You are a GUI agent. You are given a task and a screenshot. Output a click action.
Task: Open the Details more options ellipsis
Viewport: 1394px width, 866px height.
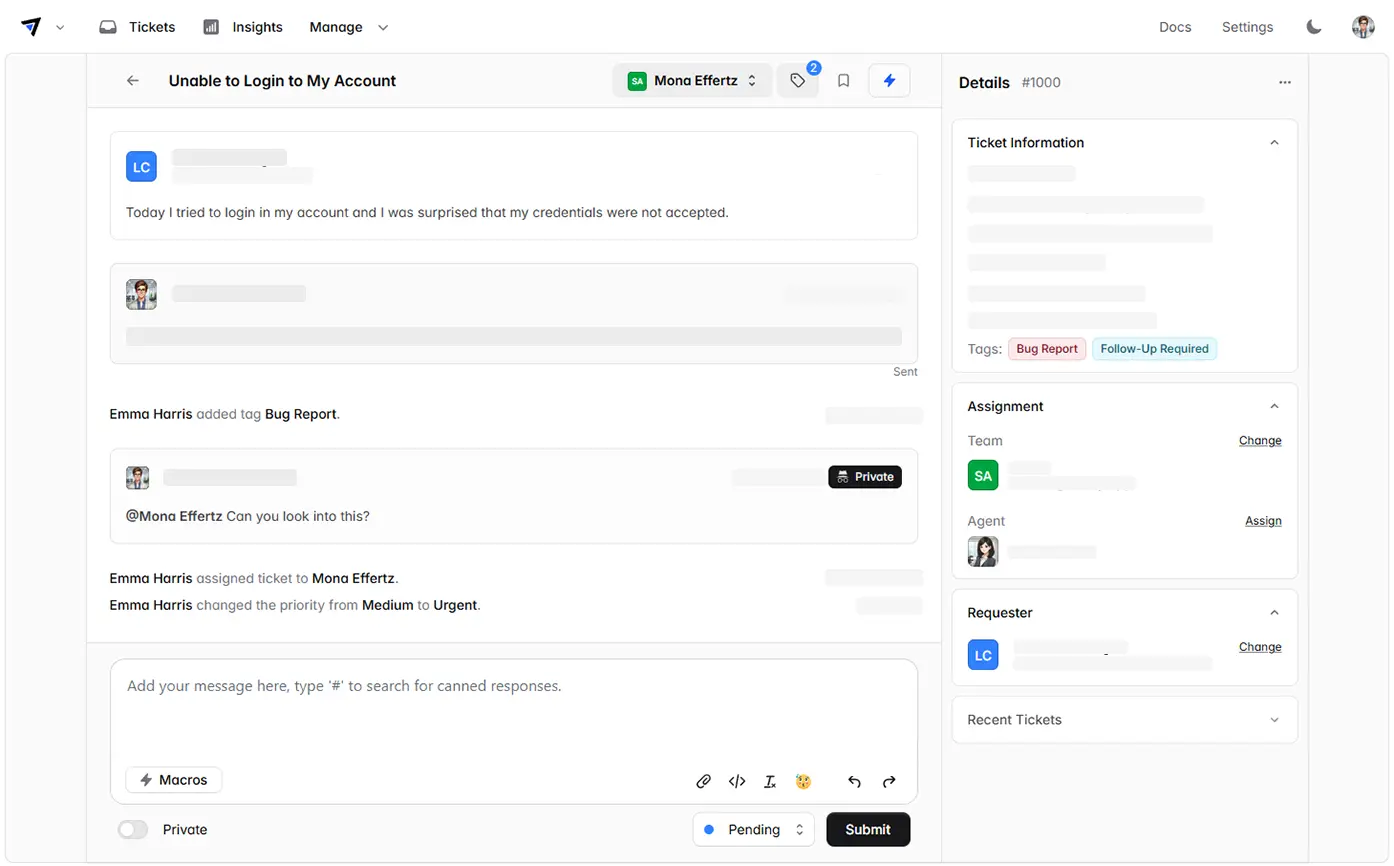pyautogui.click(x=1285, y=82)
